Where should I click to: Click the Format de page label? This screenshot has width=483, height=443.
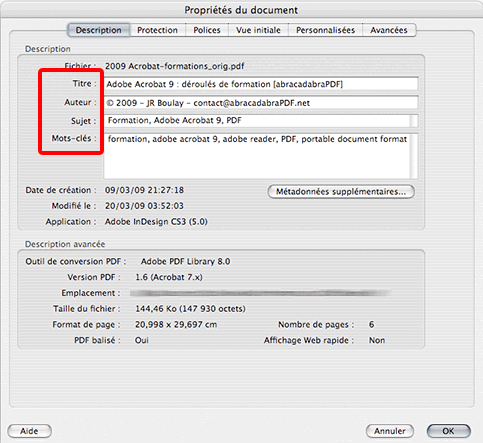(86, 324)
